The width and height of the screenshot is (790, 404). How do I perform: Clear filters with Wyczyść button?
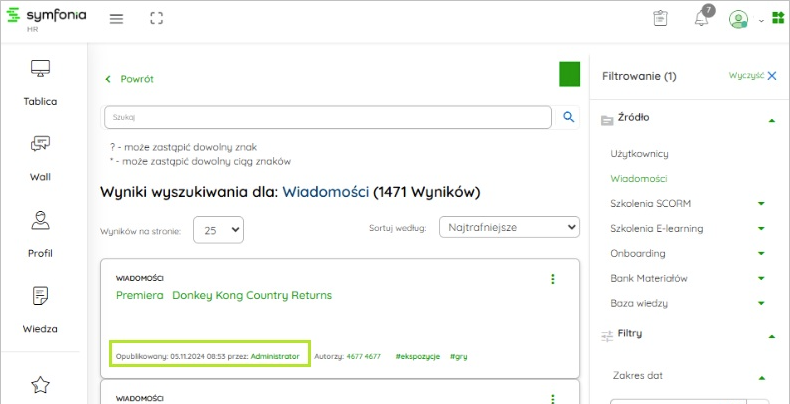(x=752, y=75)
